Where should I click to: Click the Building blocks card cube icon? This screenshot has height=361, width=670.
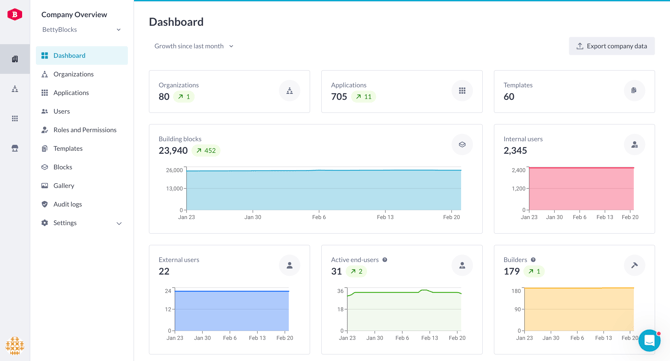[x=462, y=144]
